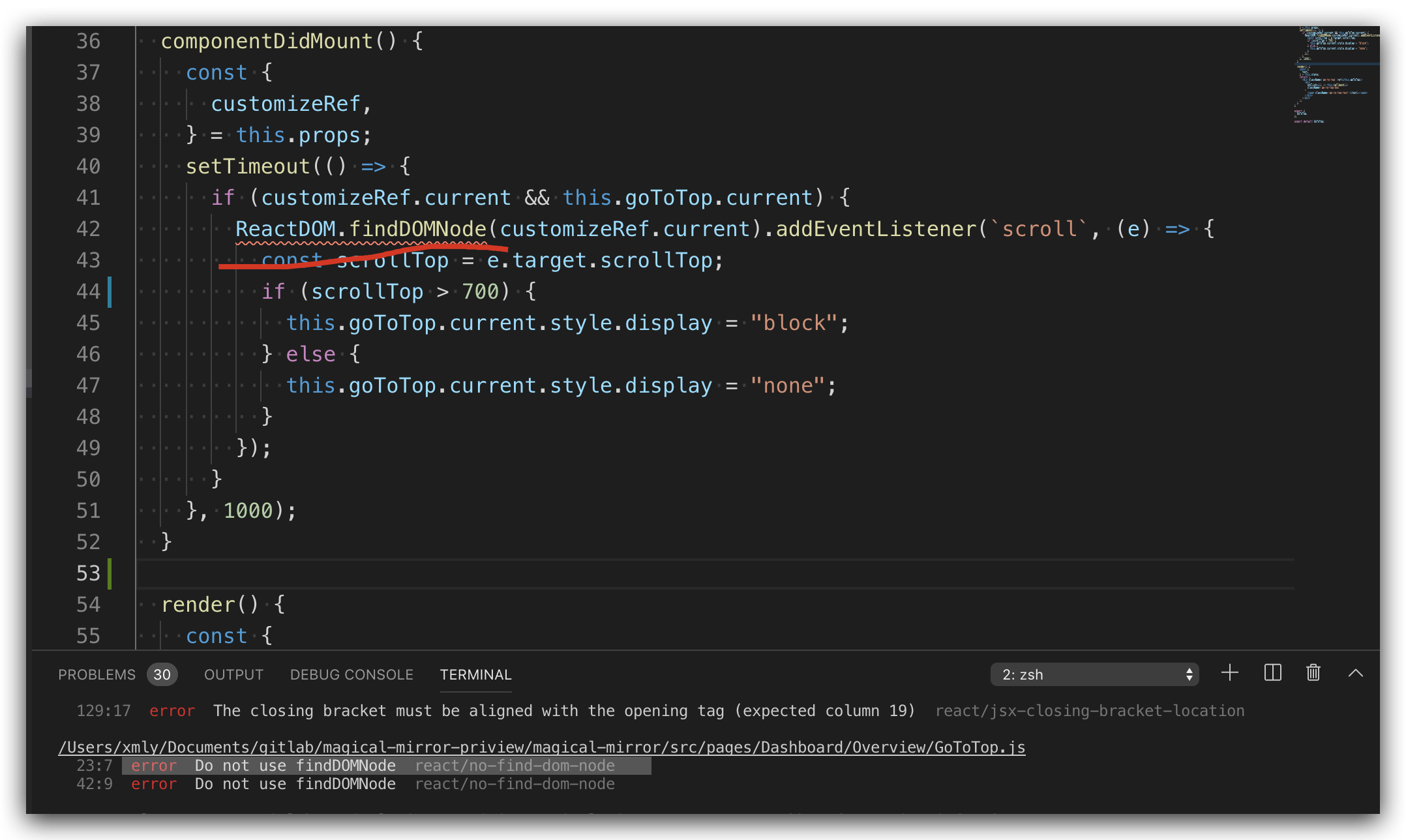This screenshot has width=1406, height=840.
Task: Click line number 53 in gutter
Action: 88,573
